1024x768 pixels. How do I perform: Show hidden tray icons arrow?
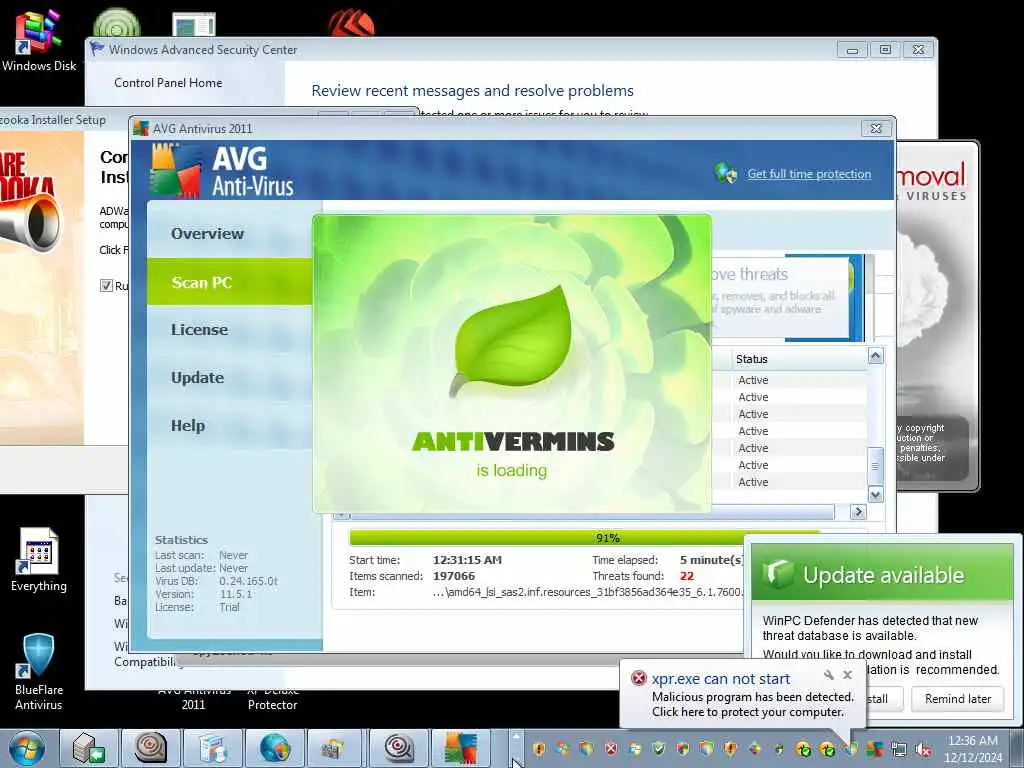pos(516,737)
